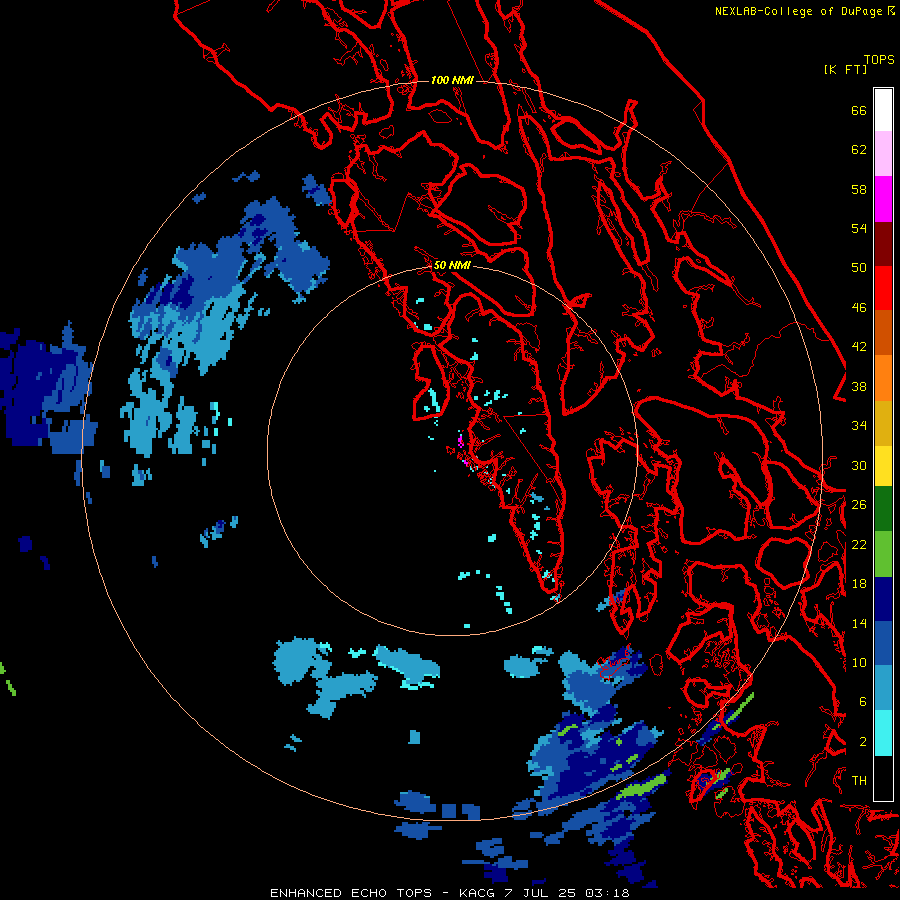Click the 'TOPS' legend title

point(879,60)
